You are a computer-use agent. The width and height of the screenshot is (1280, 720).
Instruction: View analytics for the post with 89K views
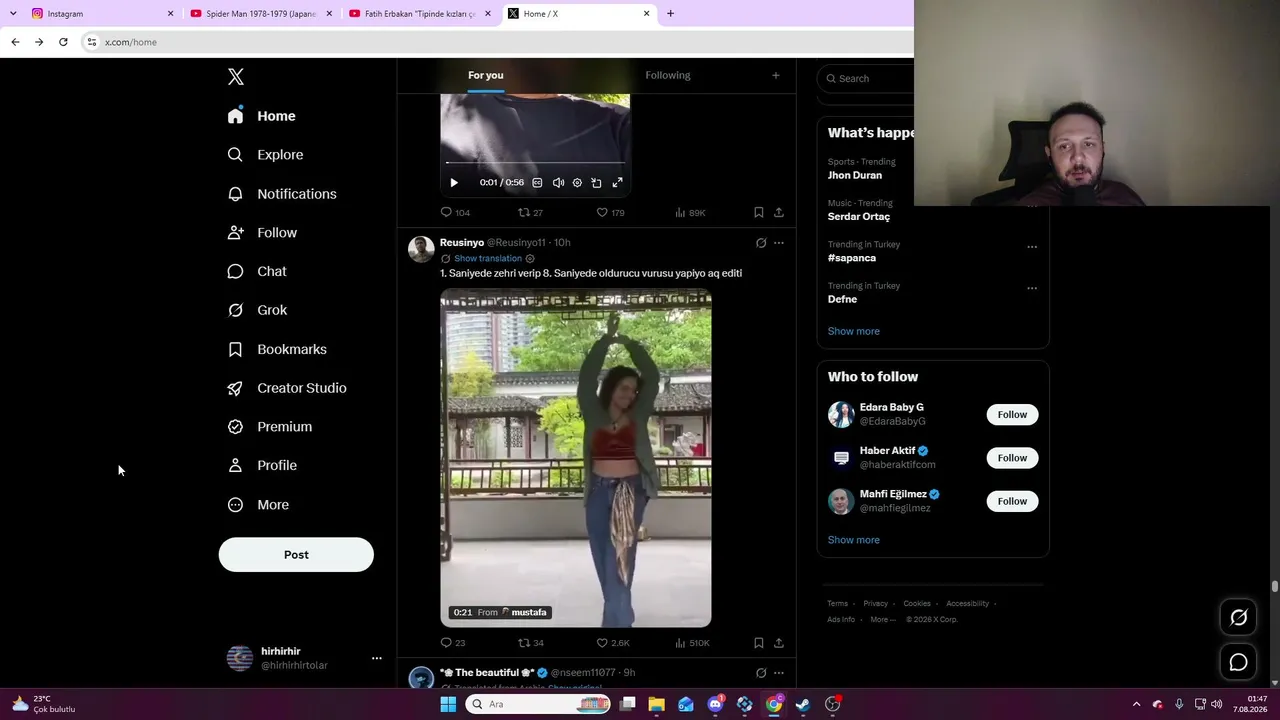690,212
